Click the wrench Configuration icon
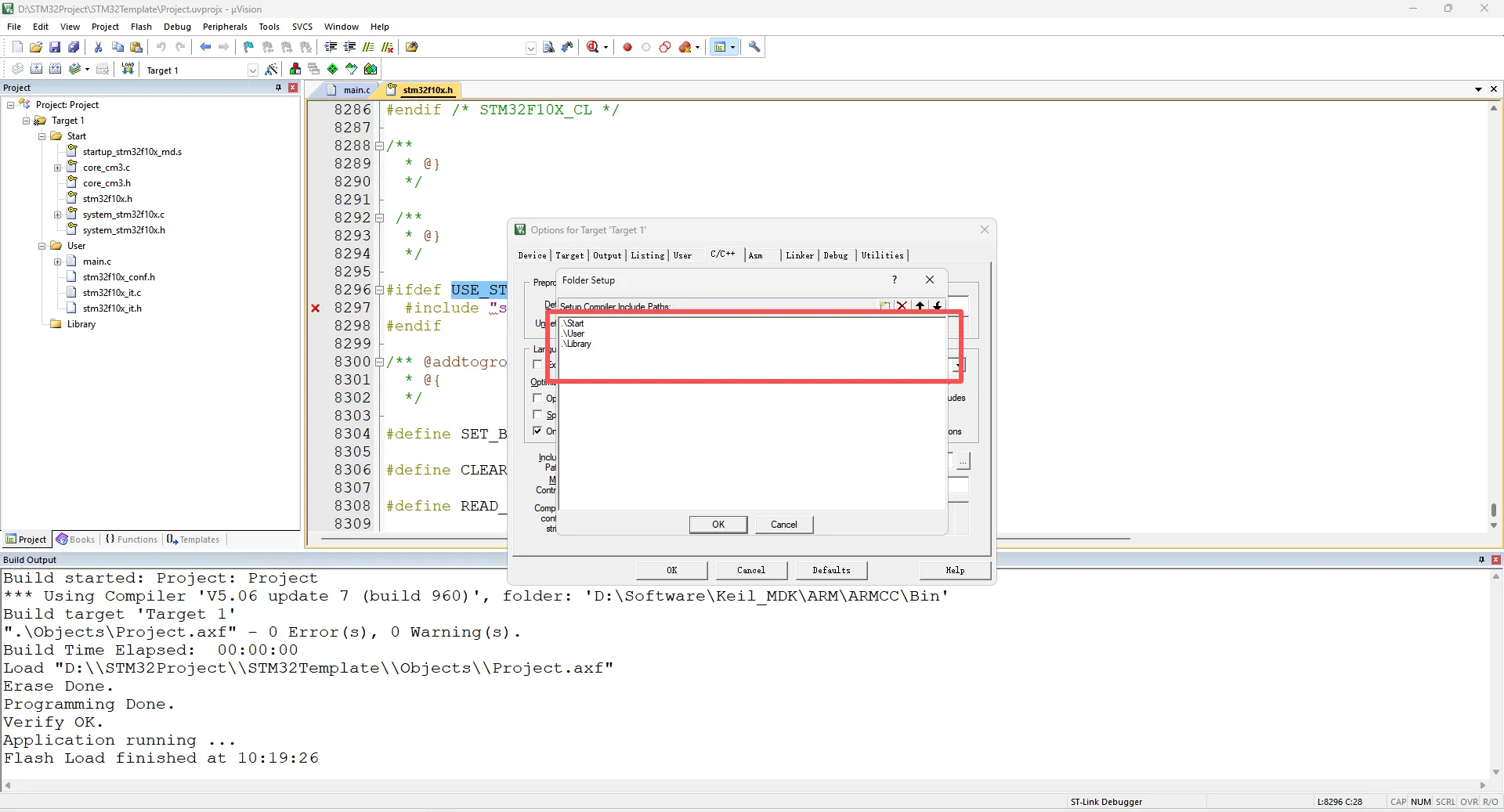 754,47
